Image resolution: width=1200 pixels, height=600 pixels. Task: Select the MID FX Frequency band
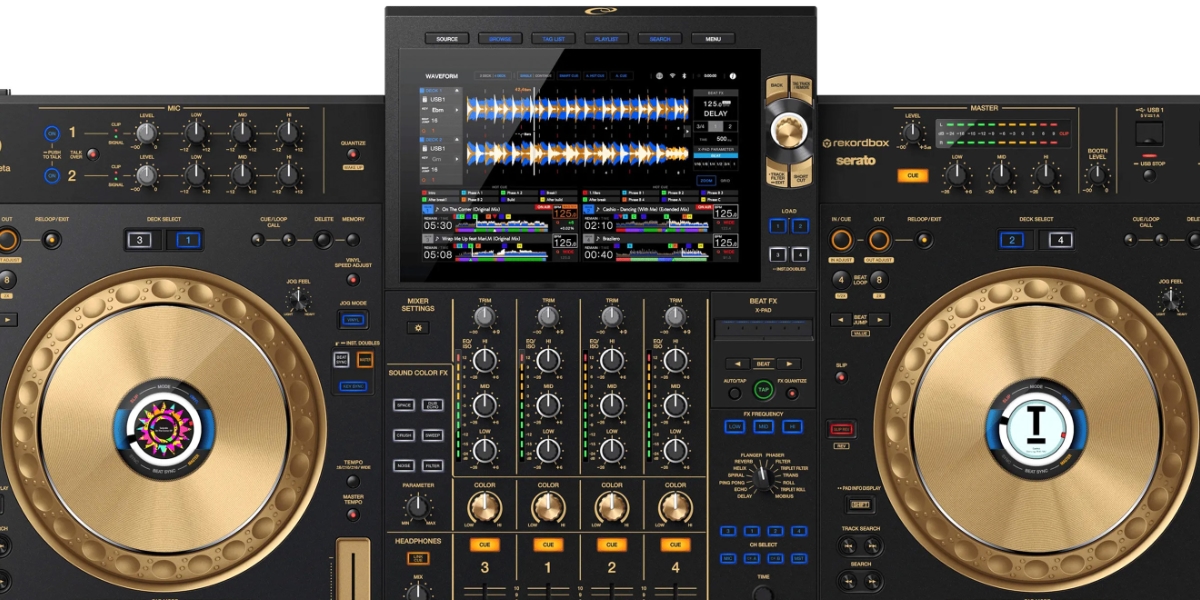pyautogui.click(x=764, y=426)
